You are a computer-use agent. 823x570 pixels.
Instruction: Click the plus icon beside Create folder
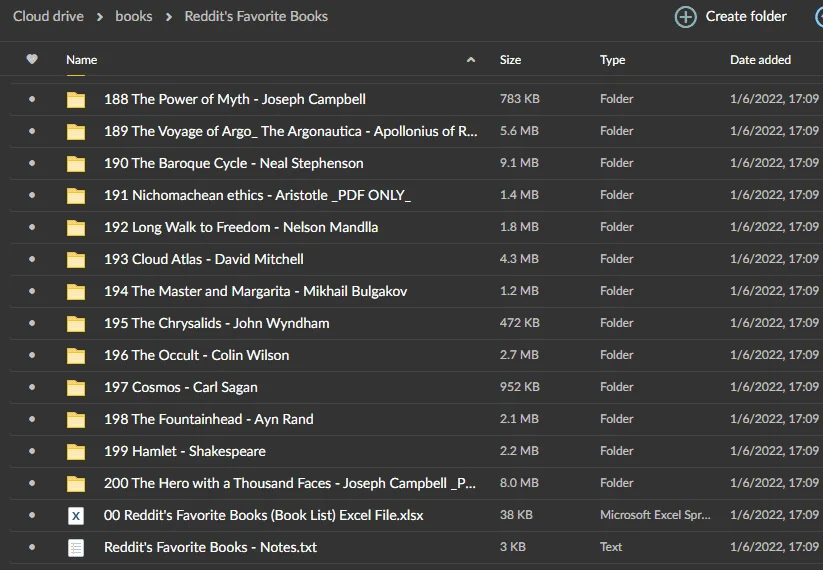[x=685, y=17]
